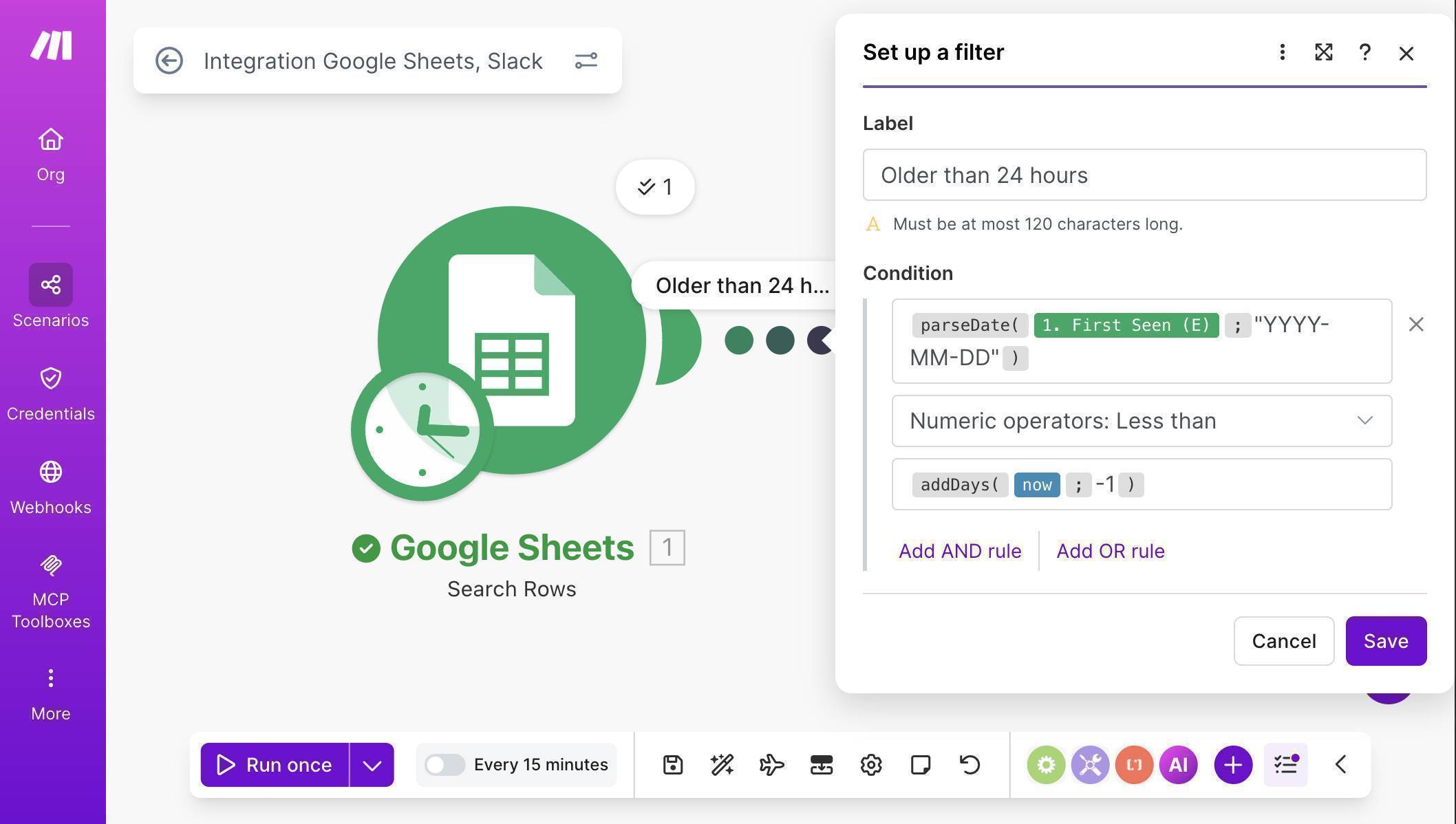
Task: Expand the filter panel to fullscreen
Action: [1323, 52]
